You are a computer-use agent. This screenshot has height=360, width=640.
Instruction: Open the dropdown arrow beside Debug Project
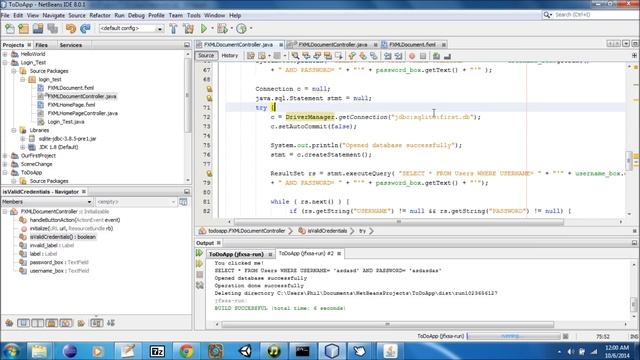pos(231,29)
